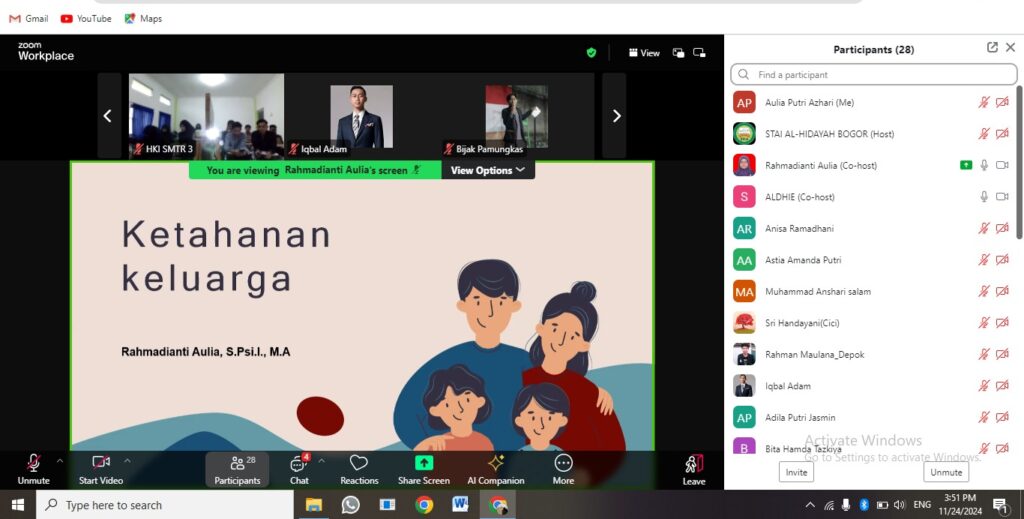The height and width of the screenshot is (519, 1024).
Task: Click the Share Screen icon
Action: point(423,464)
